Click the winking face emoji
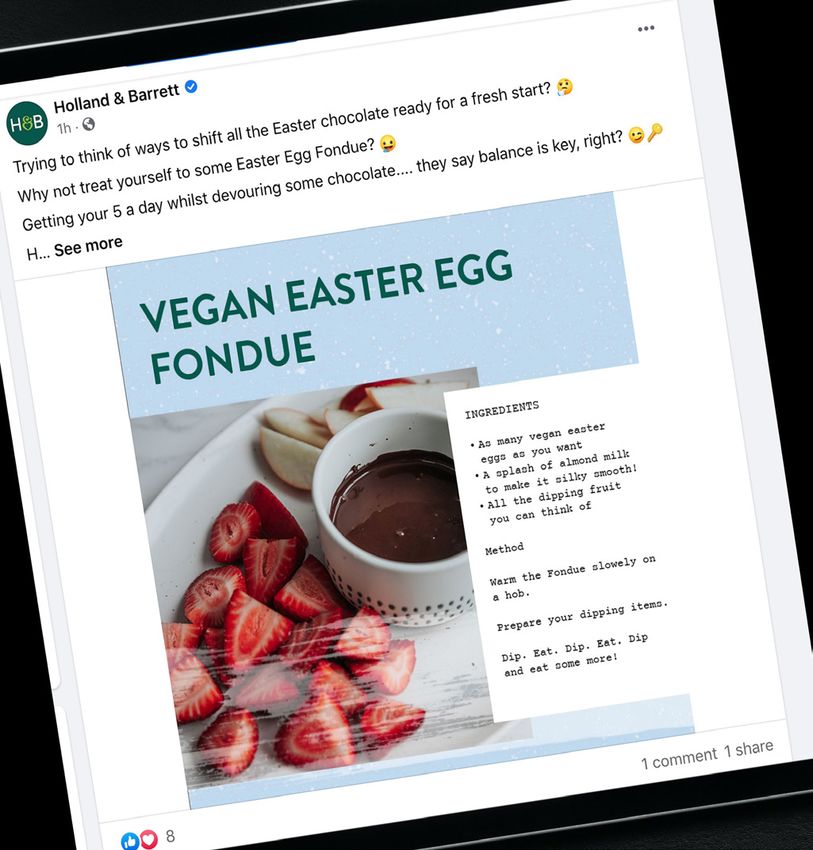813x850 pixels. 636,135
